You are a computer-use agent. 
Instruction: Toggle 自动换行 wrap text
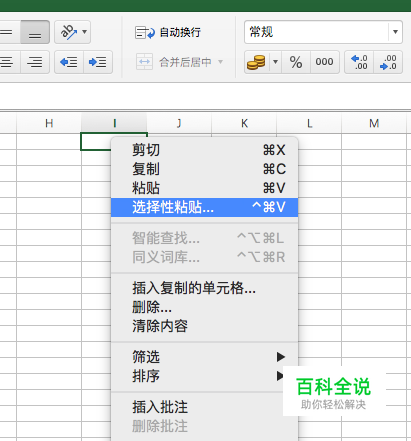168,32
